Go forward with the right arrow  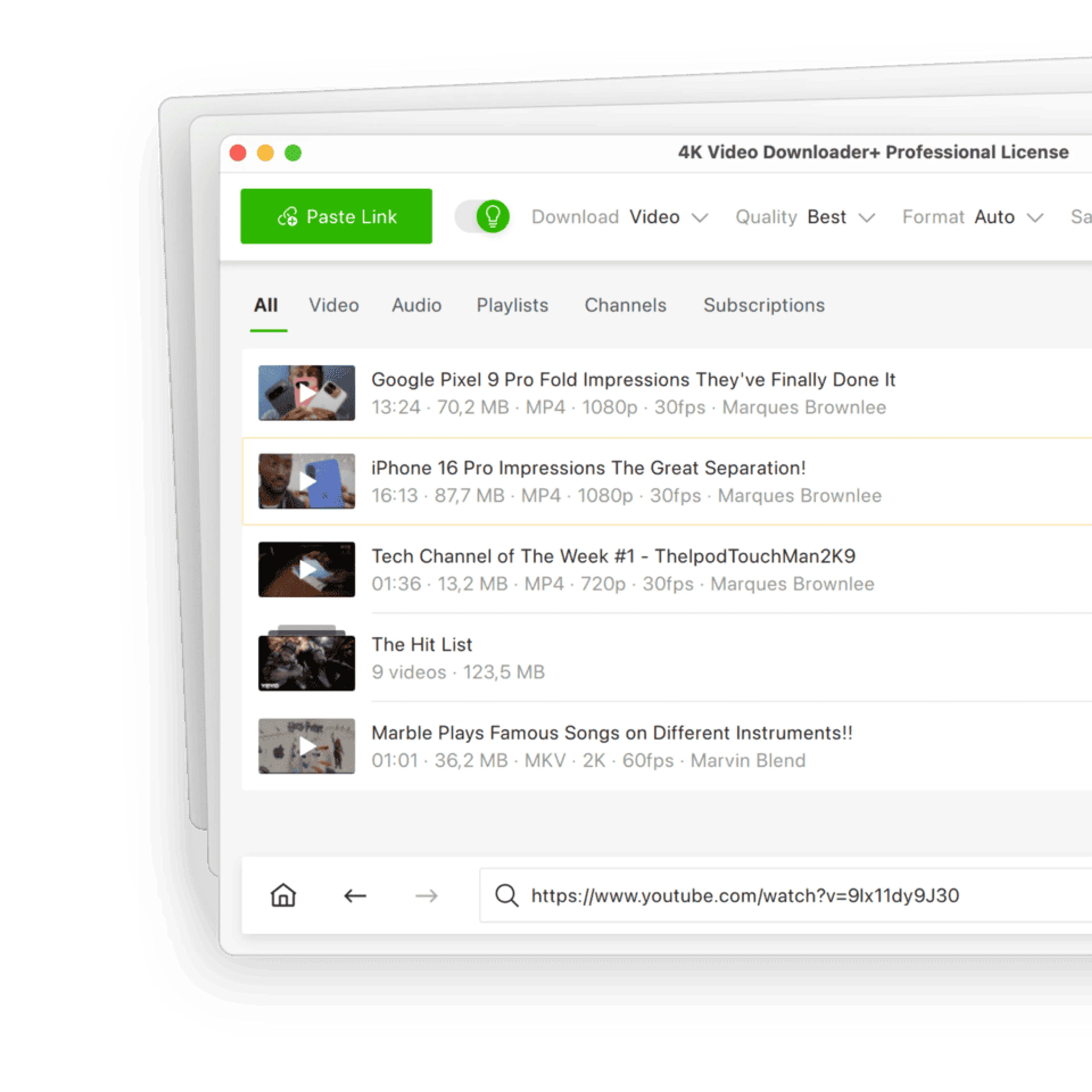click(426, 895)
